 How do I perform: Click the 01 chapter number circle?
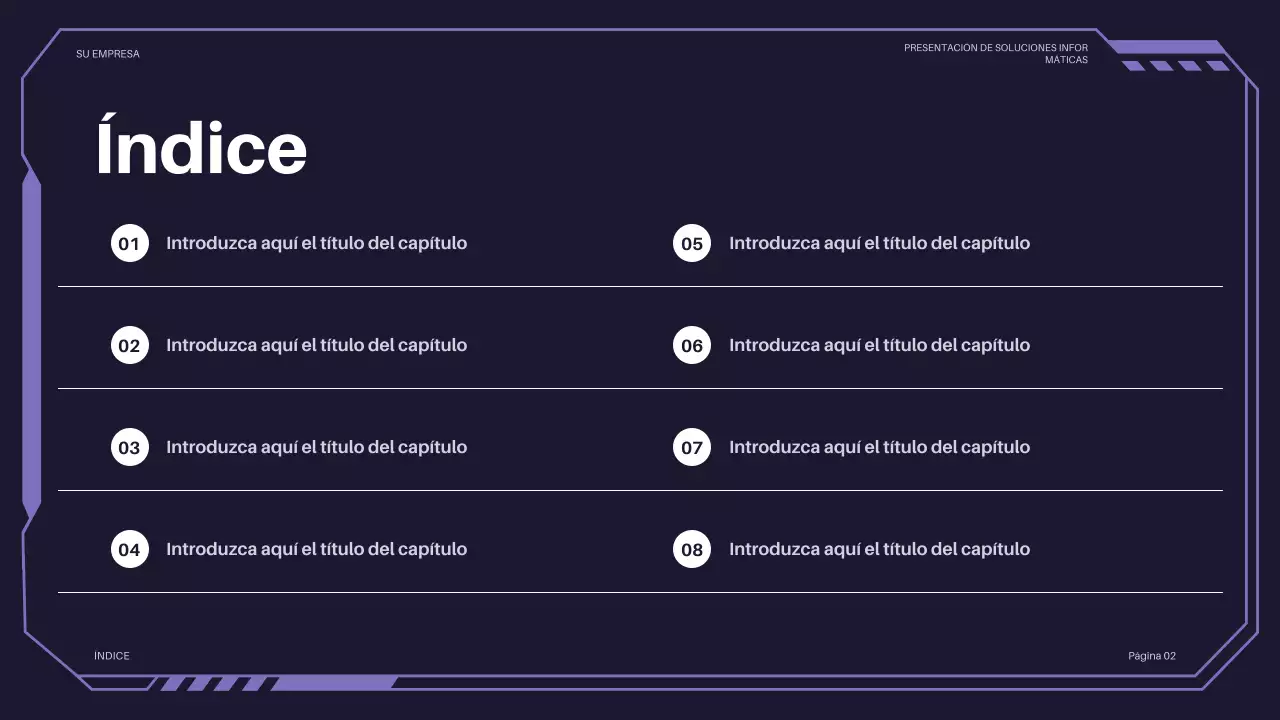[x=130, y=244]
